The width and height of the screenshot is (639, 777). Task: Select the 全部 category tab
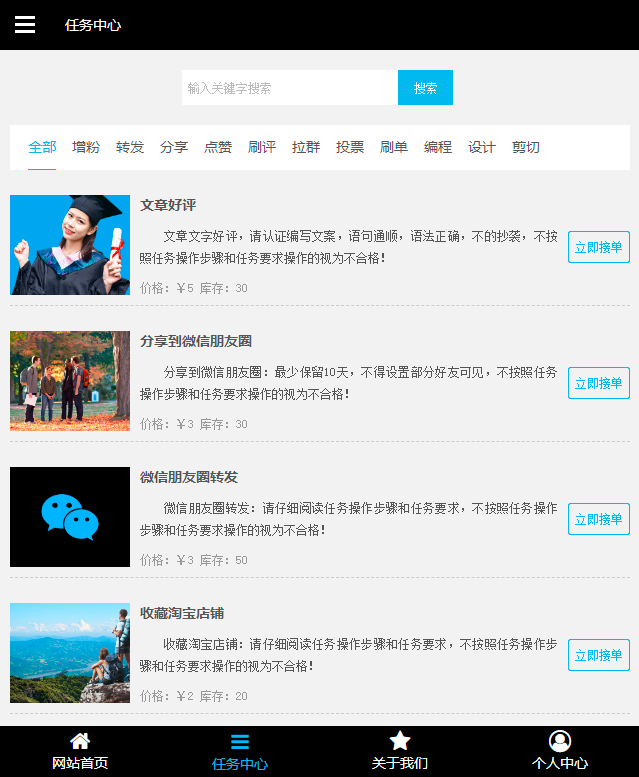click(42, 147)
